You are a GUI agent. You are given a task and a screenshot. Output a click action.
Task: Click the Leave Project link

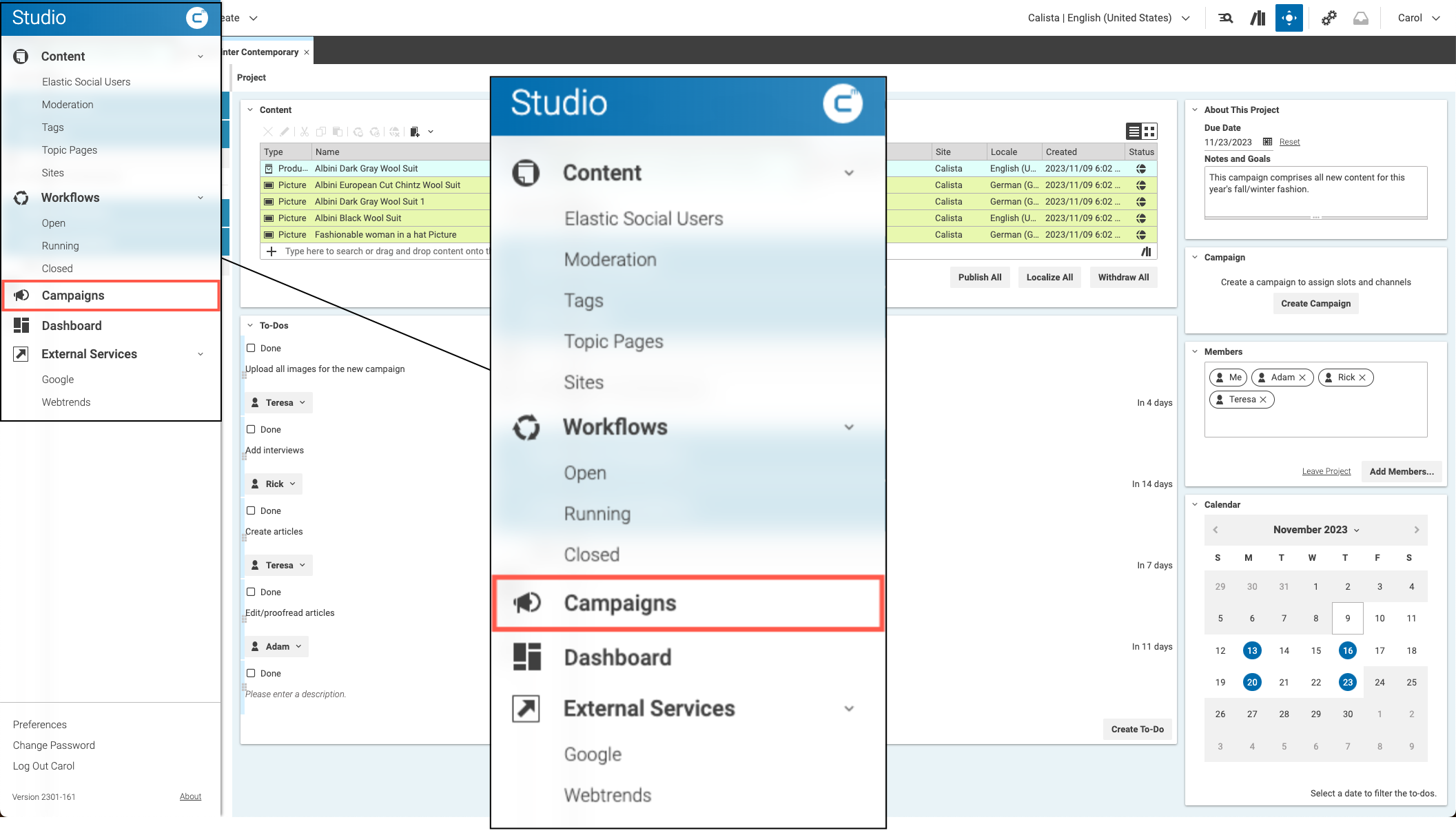click(1326, 471)
